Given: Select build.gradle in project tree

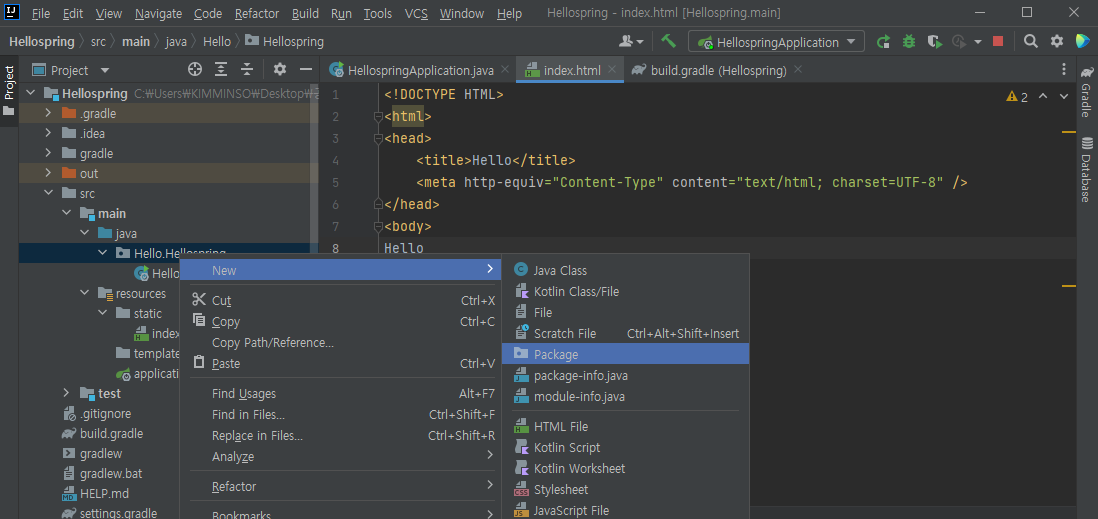Looking at the screenshot, I should [x=111, y=434].
